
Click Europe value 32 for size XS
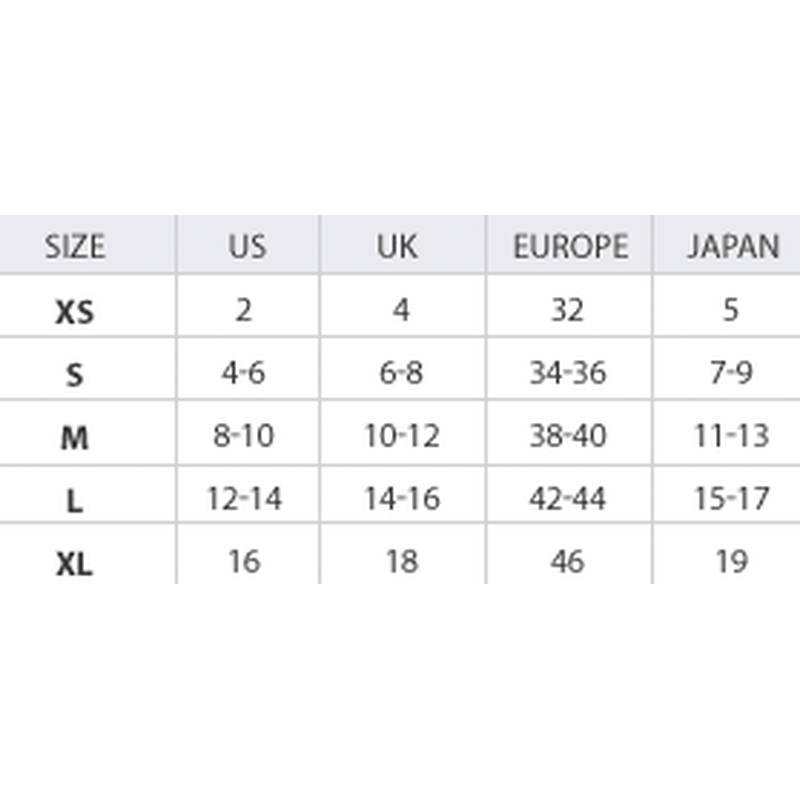567,310
